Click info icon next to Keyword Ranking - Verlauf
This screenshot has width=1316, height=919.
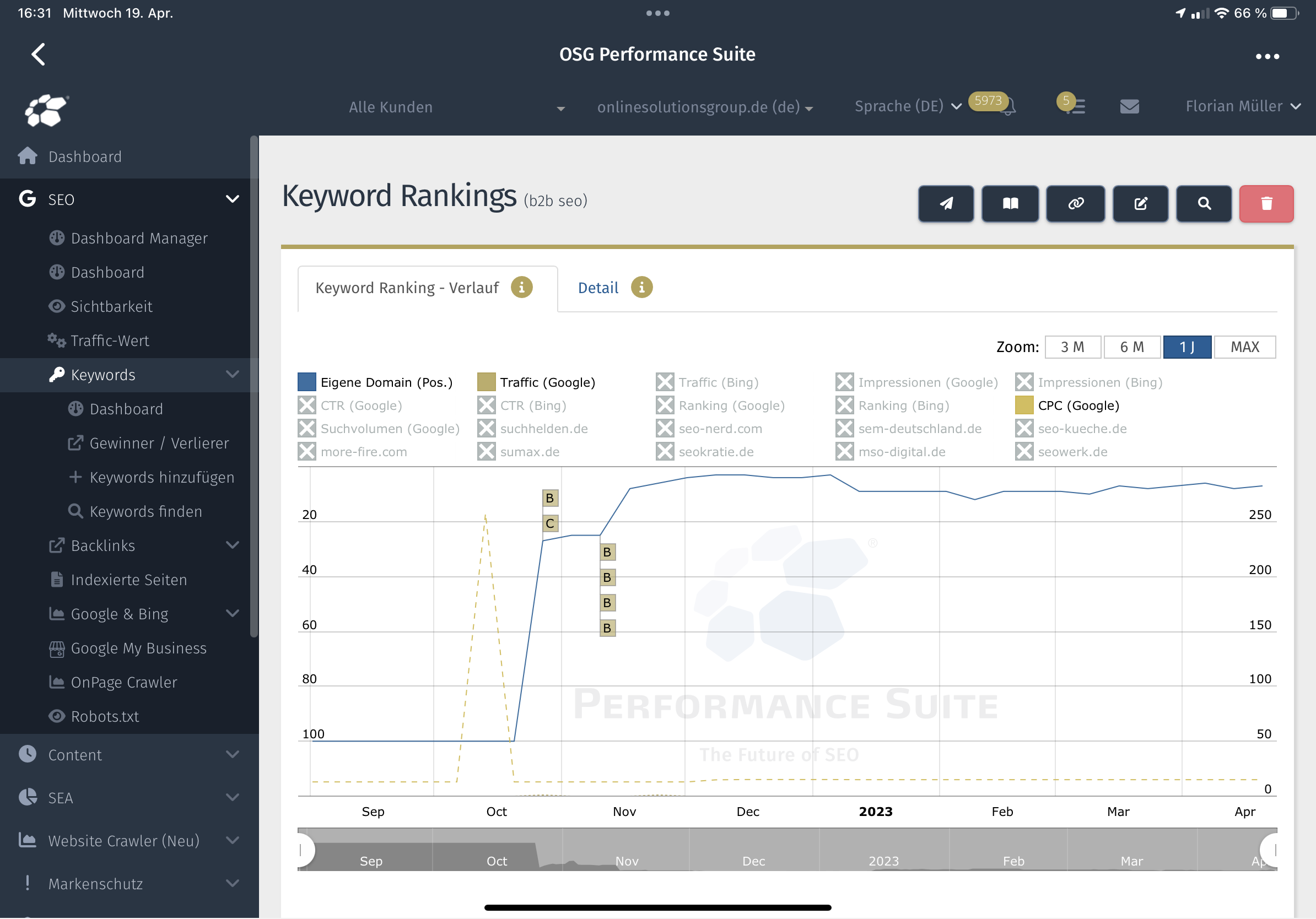(521, 288)
